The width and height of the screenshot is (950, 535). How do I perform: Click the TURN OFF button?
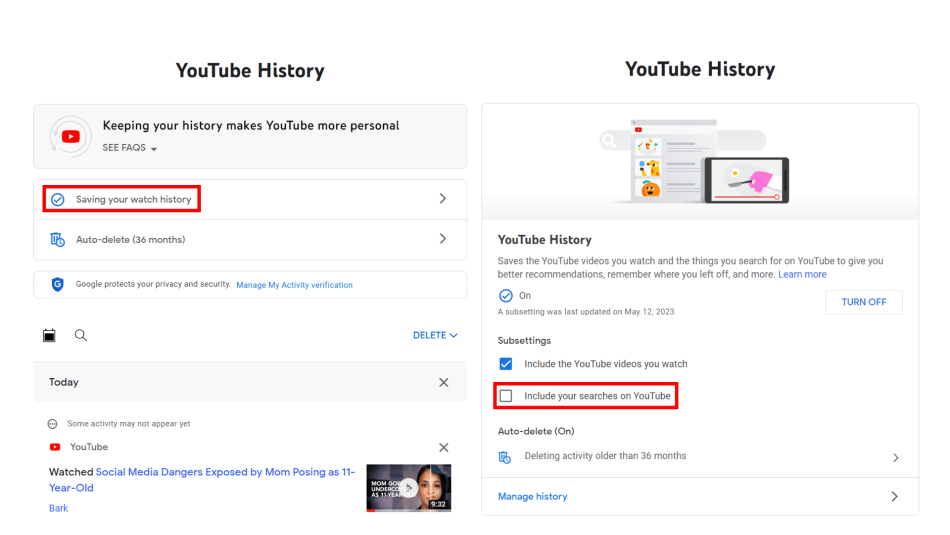[x=864, y=302]
